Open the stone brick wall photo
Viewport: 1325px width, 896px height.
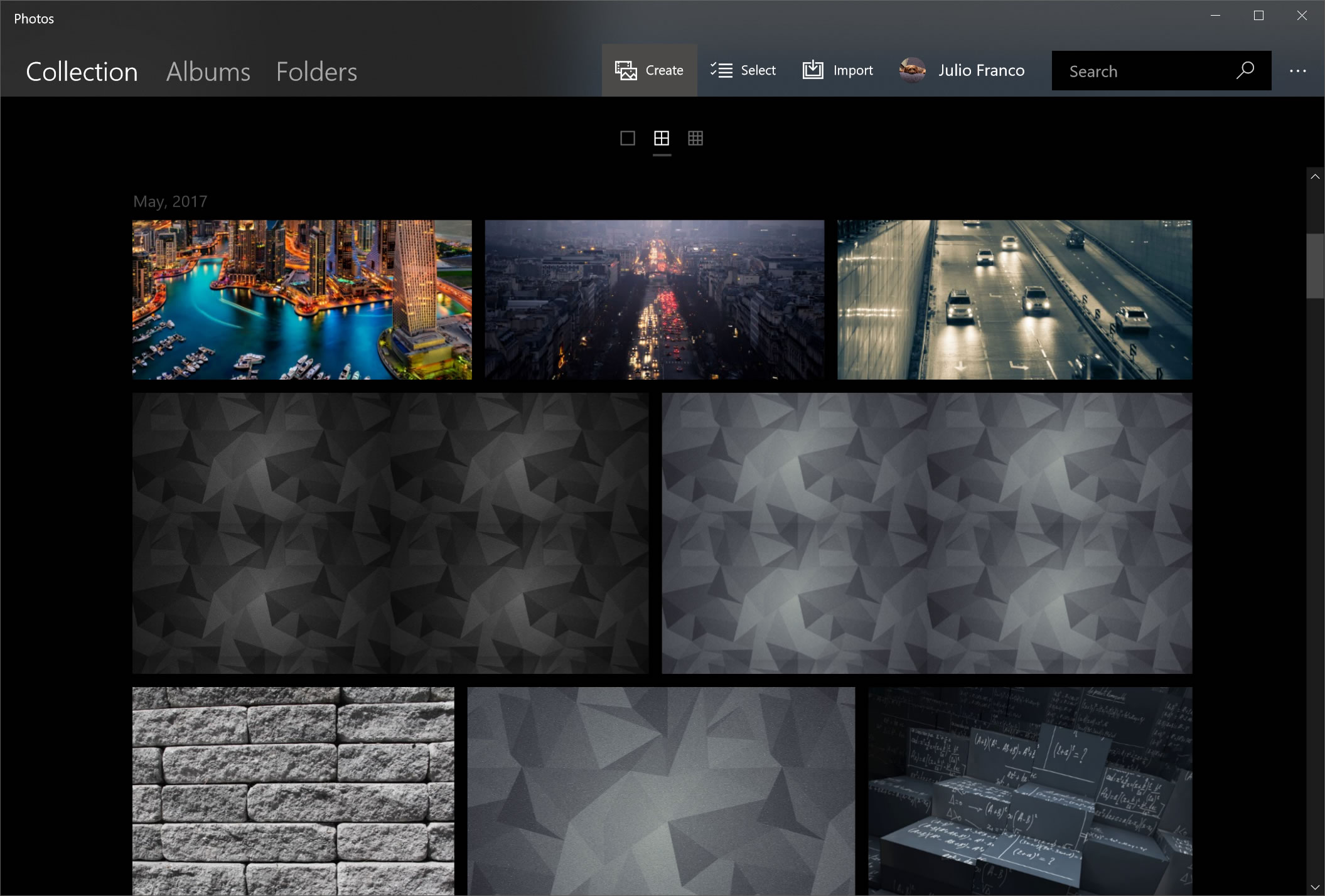point(293,791)
